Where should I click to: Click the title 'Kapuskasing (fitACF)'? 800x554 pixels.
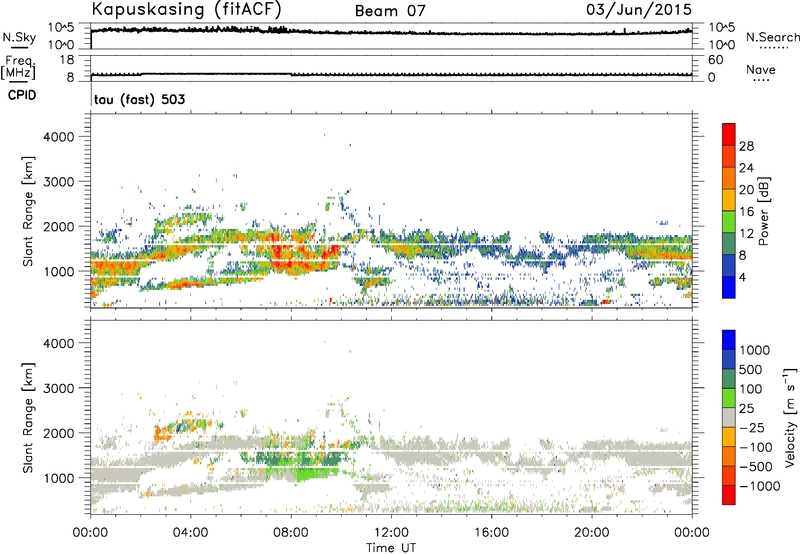[186, 9]
